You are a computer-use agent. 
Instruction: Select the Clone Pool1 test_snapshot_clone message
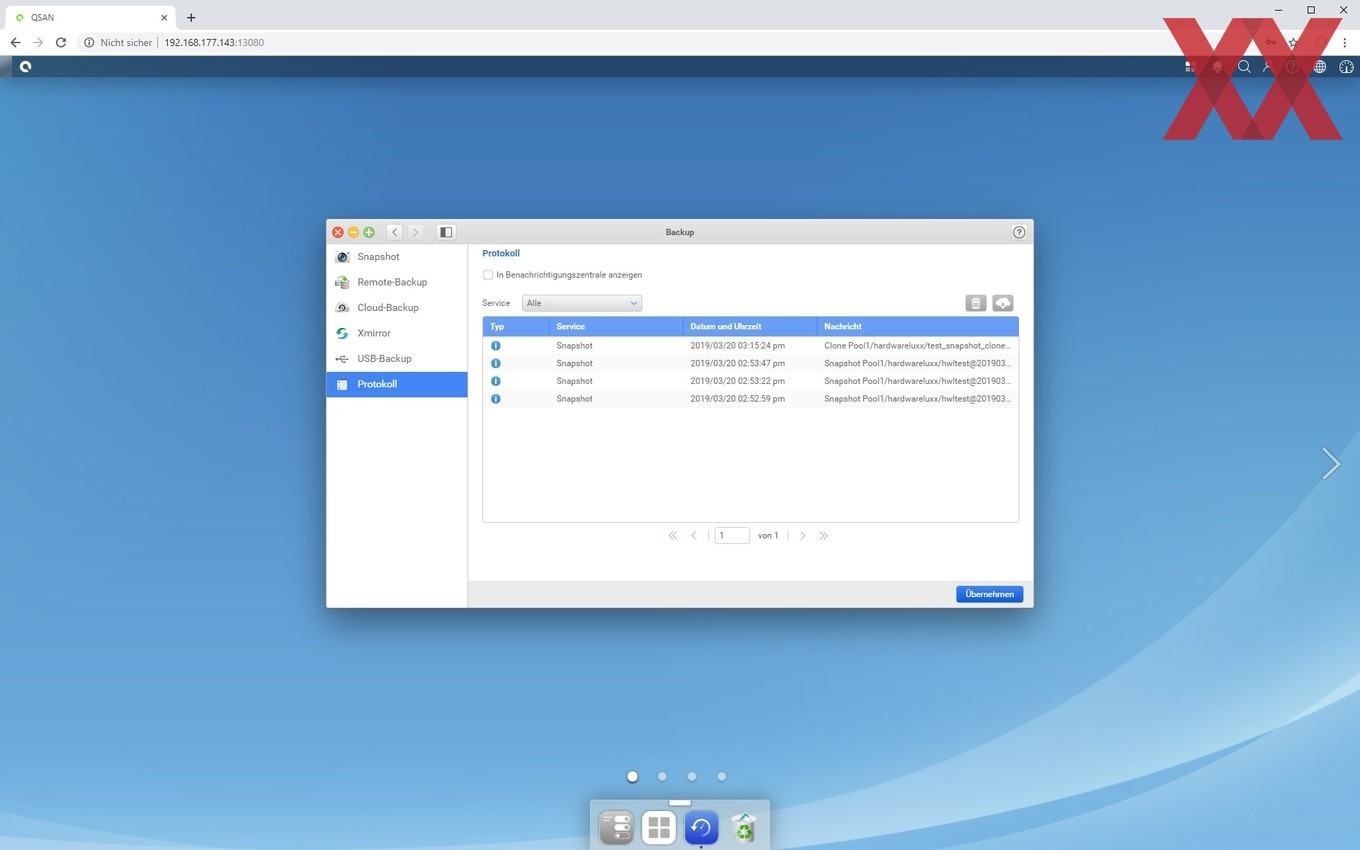pyautogui.click(x=917, y=346)
